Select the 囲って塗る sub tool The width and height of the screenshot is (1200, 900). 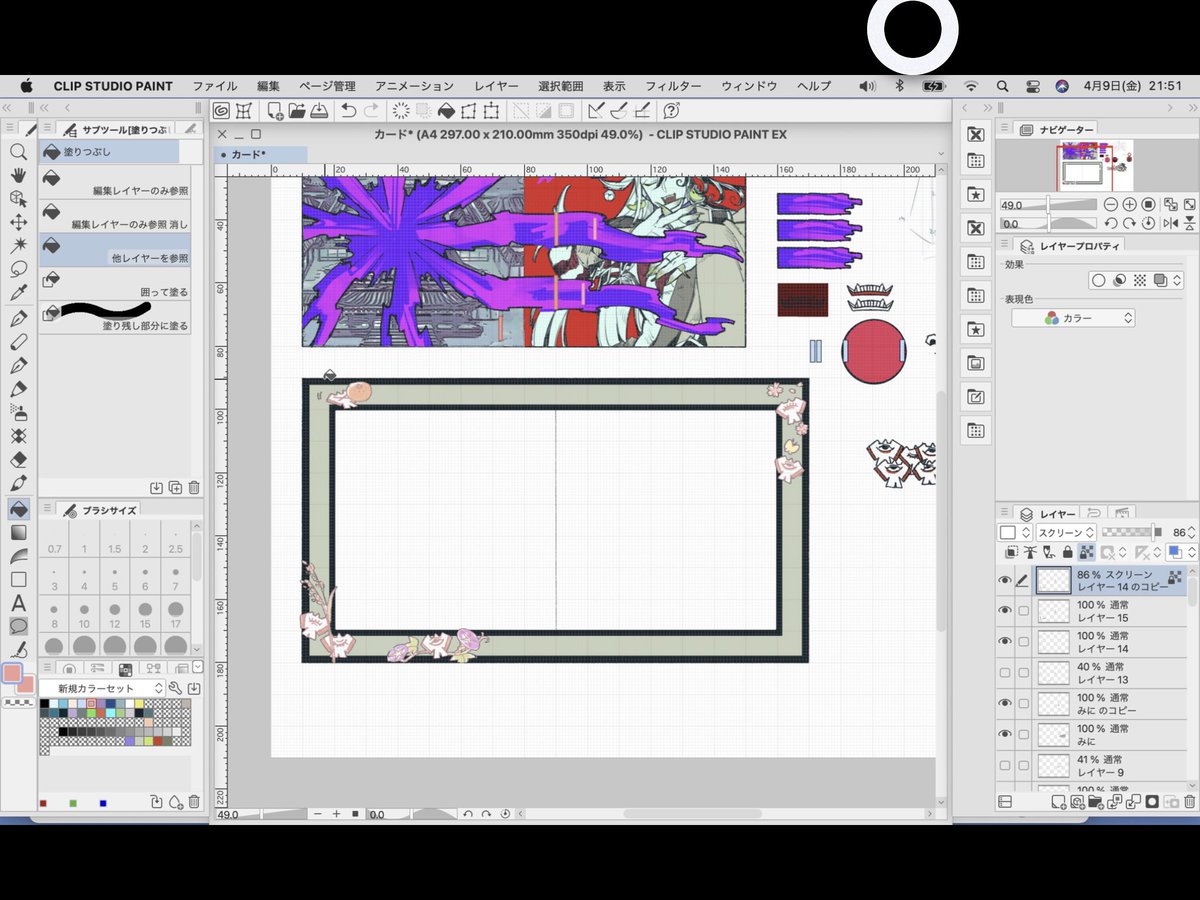click(114, 283)
